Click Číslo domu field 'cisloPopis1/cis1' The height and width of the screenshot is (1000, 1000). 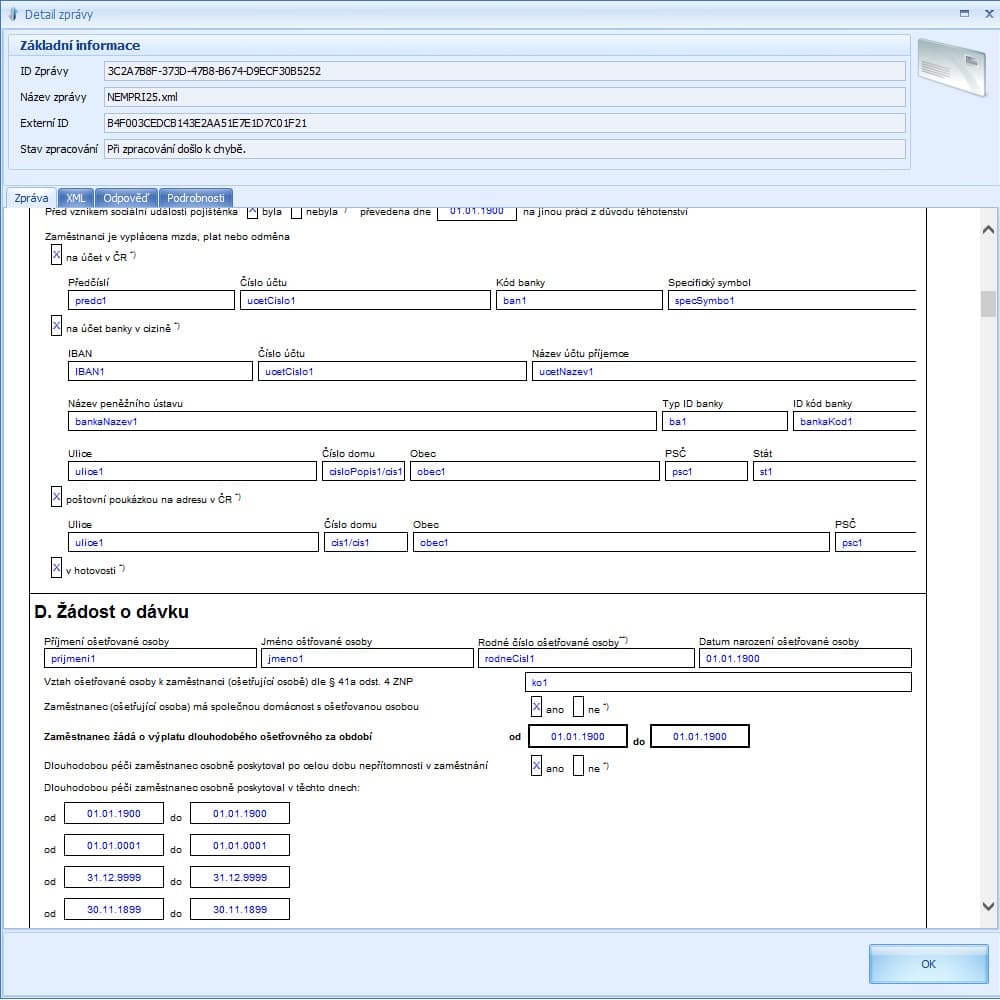click(x=364, y=471)
